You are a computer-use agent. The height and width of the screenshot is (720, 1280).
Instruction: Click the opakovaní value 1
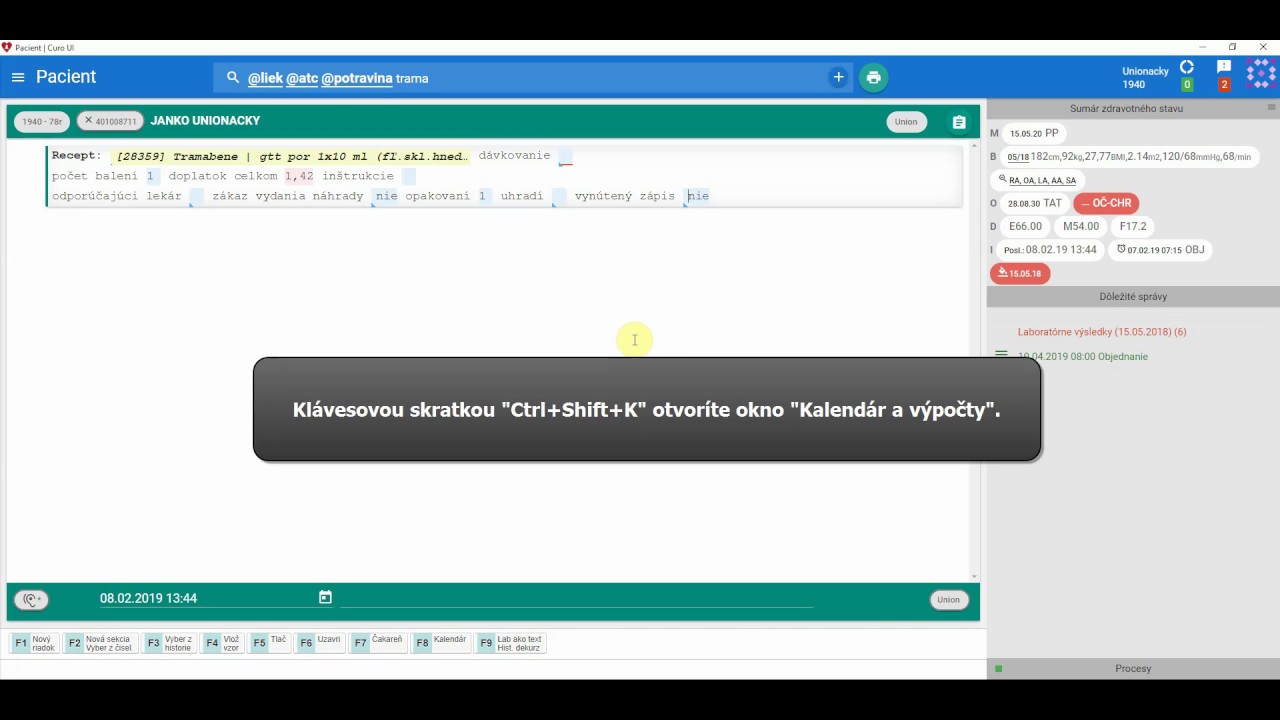(482, 196)
